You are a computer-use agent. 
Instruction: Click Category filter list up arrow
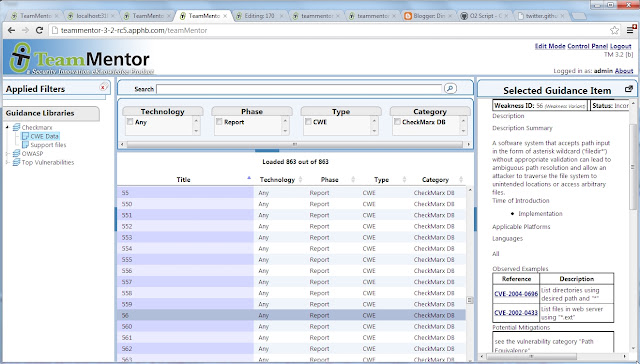pyautogui.click(x=463, y=121)
